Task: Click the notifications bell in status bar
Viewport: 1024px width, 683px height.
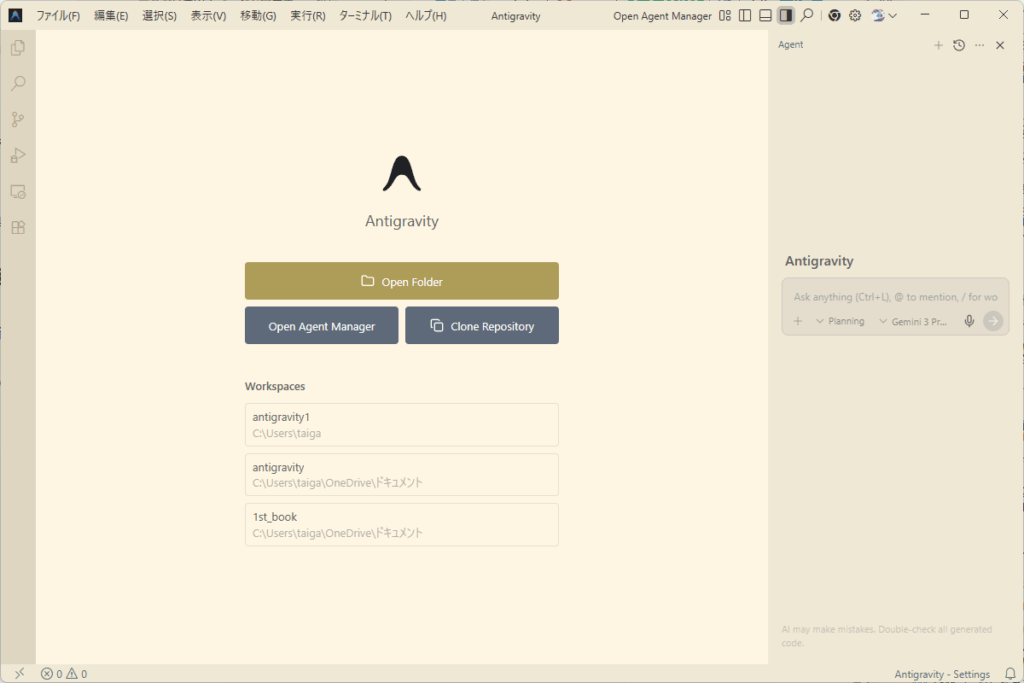Action: pos(1009,673)
